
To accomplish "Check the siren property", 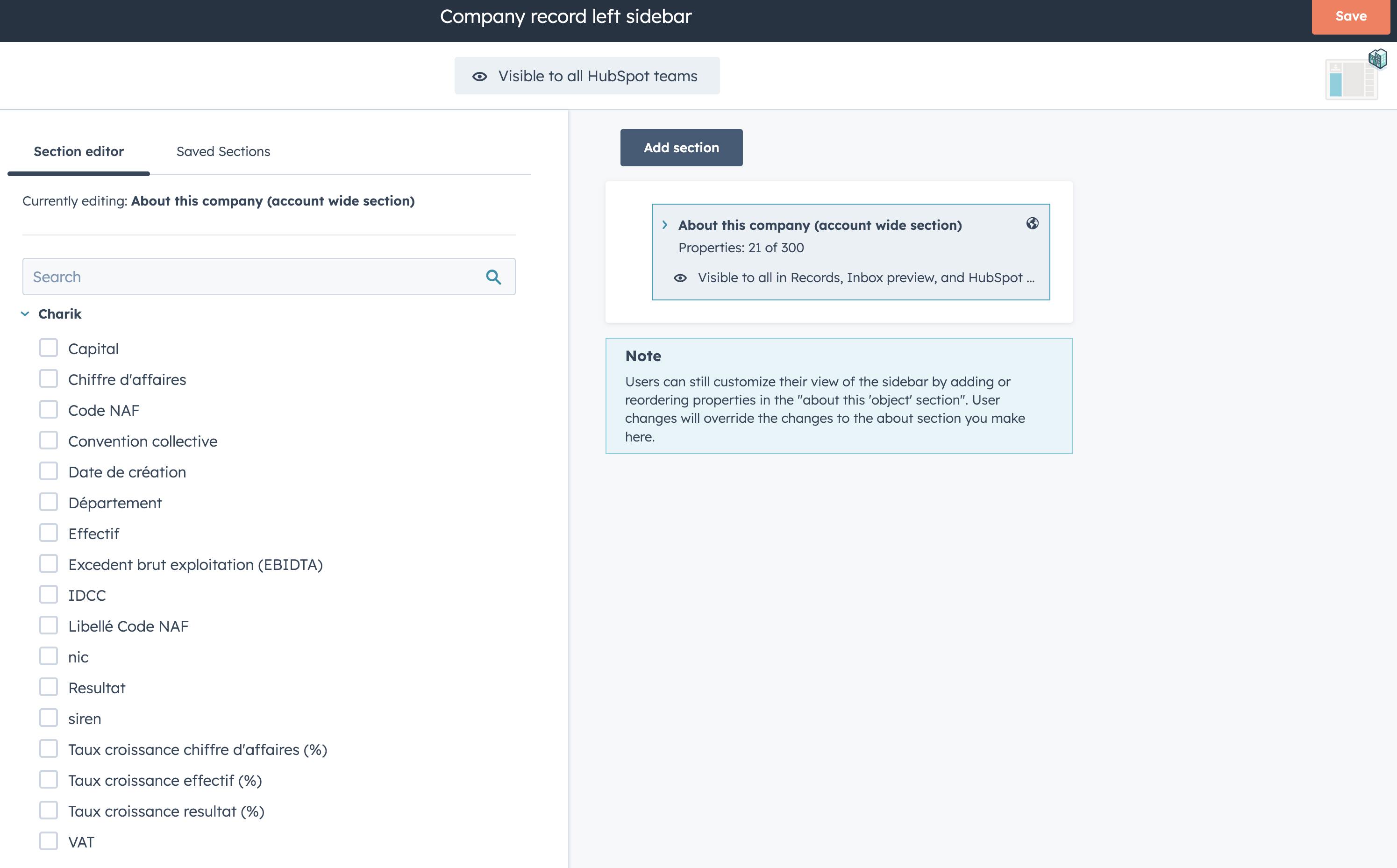I will 49,718.
